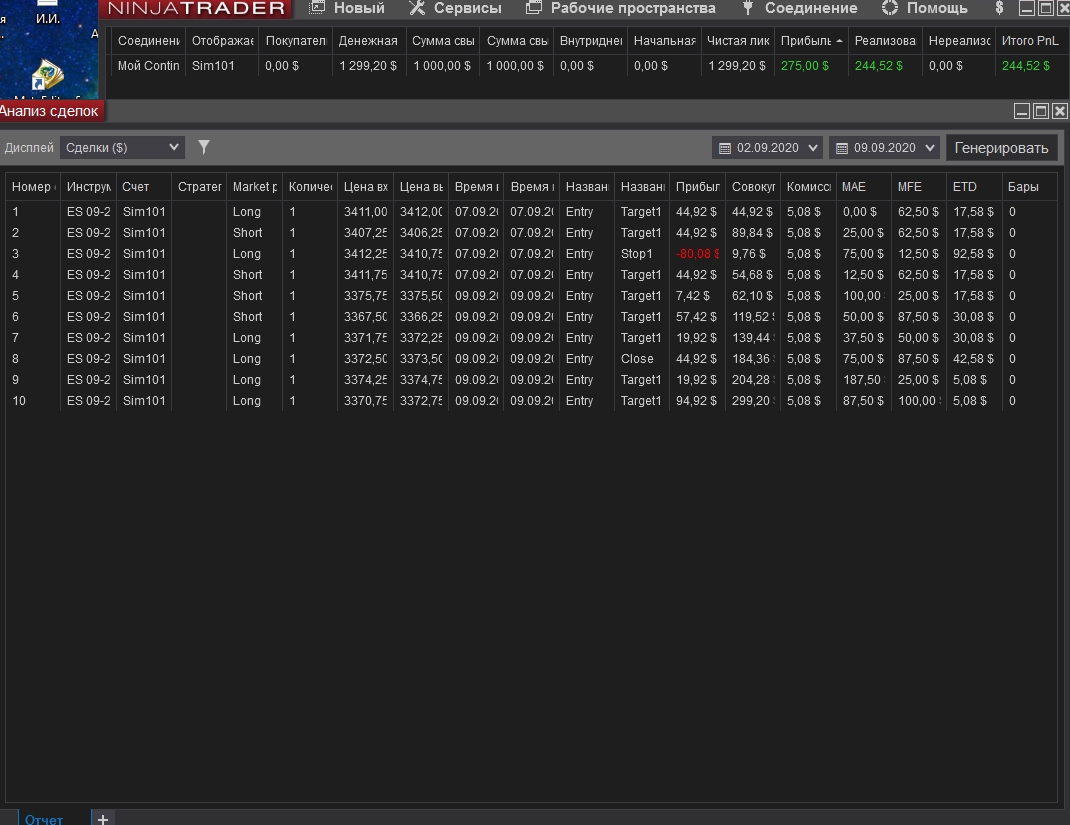Click the Market position column header
Image resolution: width=1070 pixels, height=825 pixels.
click(254, 186)
